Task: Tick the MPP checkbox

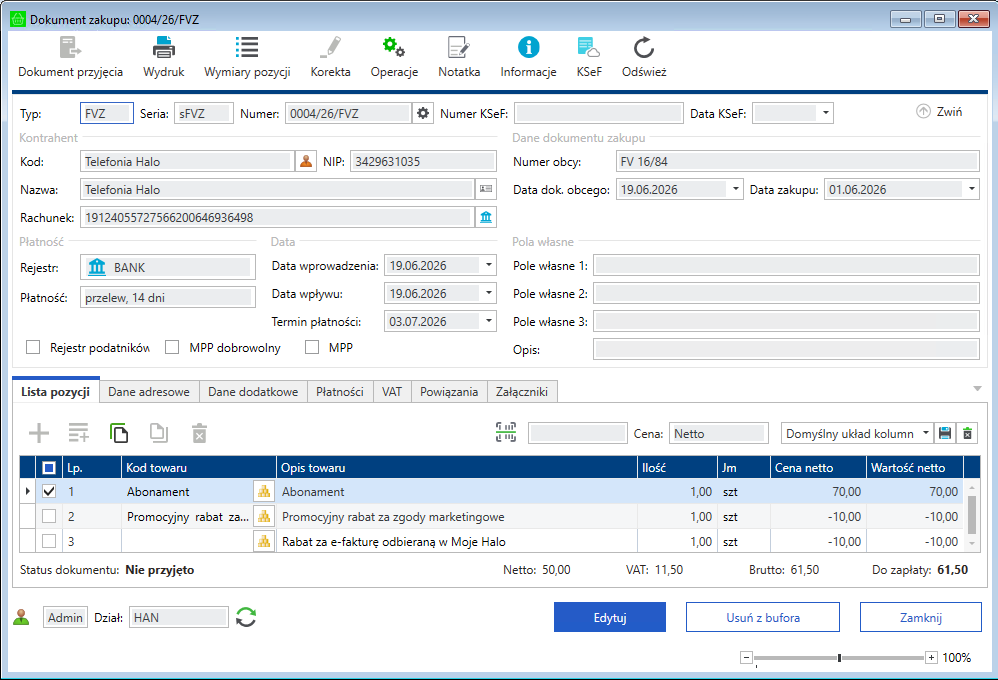Action: click(312, 347)
